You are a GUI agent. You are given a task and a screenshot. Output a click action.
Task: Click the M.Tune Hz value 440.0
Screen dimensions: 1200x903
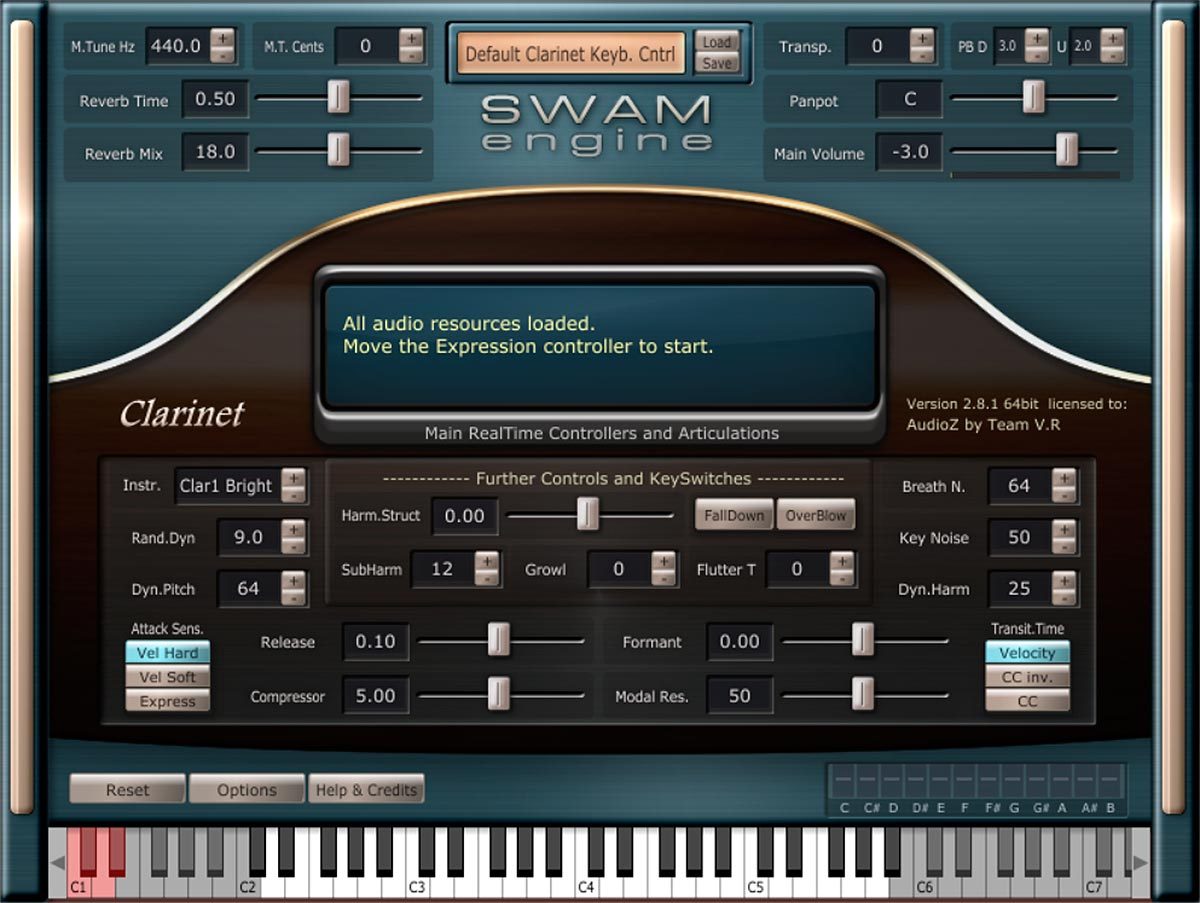(x=176, y=46)
